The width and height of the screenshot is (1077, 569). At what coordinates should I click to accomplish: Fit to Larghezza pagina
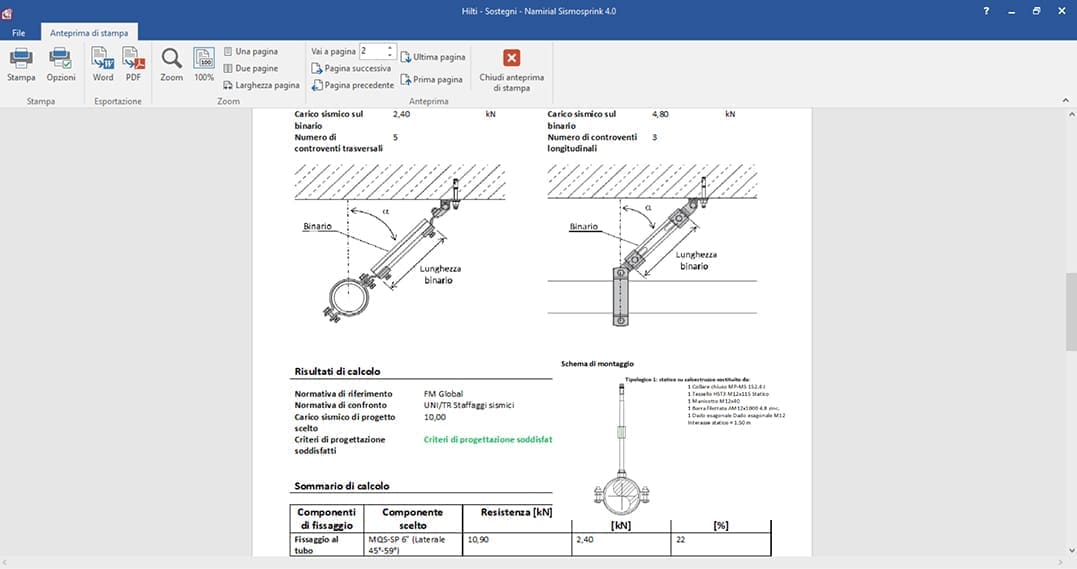tap(262, 85)
